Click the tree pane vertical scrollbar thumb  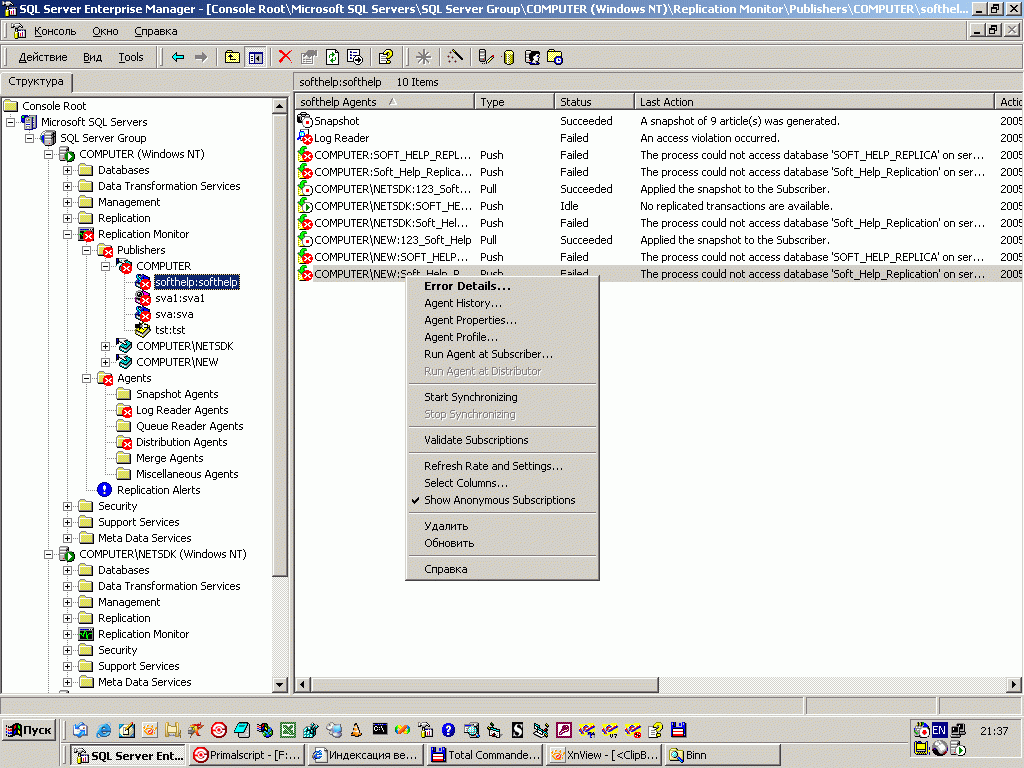tap(280, 345)
